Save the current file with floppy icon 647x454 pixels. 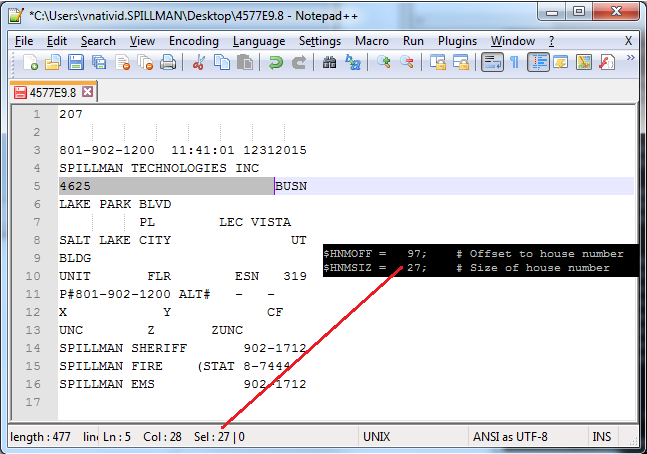coord(76,62)
